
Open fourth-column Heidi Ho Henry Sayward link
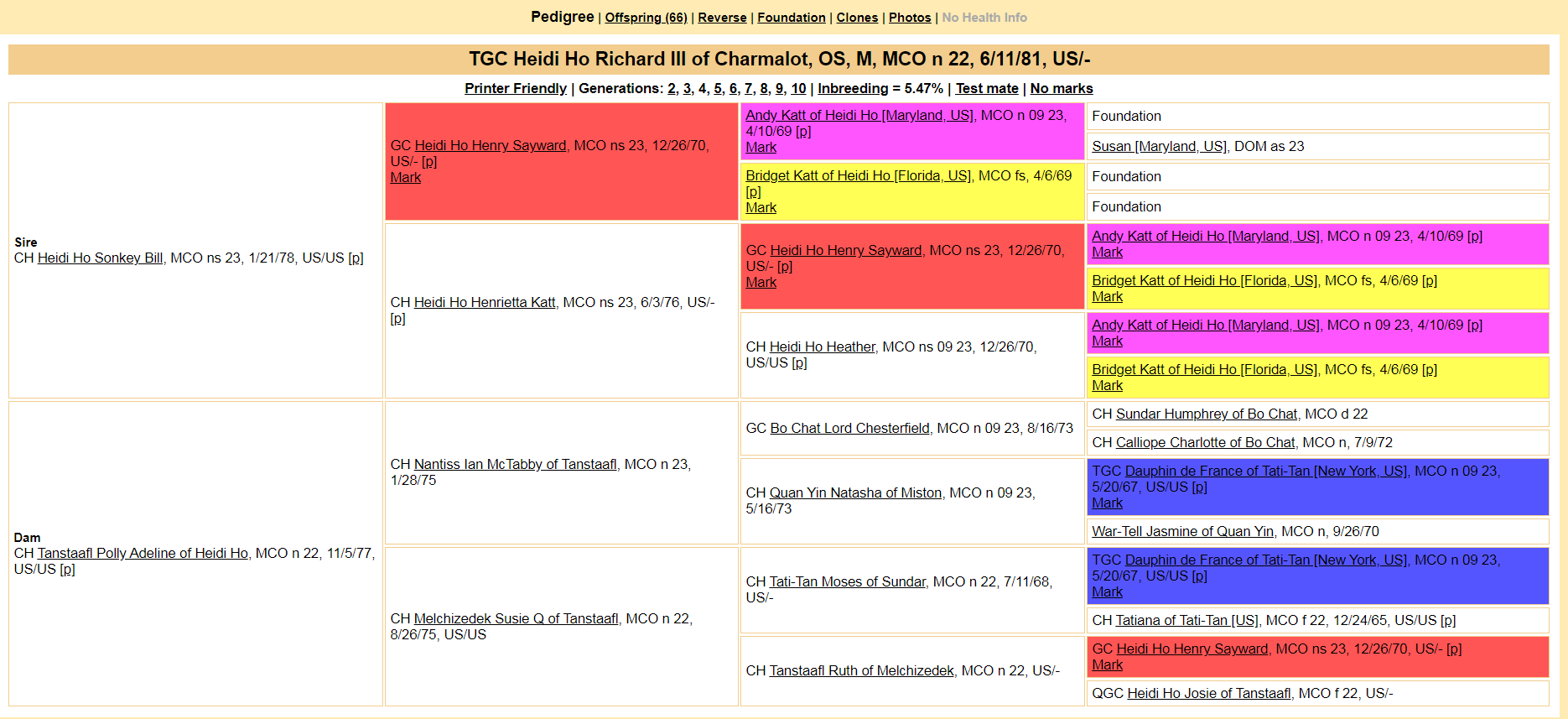1192,649
